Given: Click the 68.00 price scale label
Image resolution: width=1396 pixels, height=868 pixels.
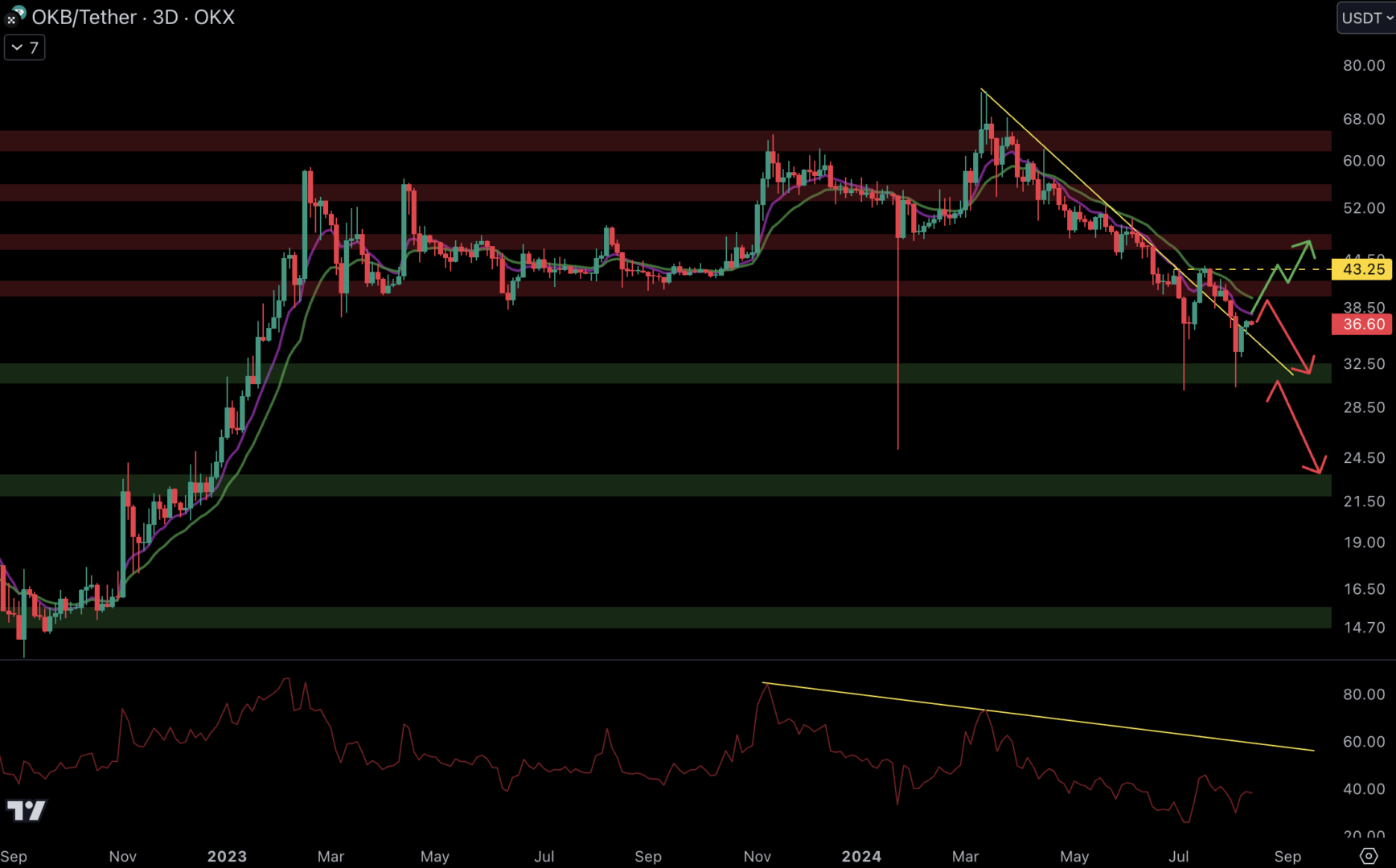Looking at the screenshot, I should click(1363, 119).
